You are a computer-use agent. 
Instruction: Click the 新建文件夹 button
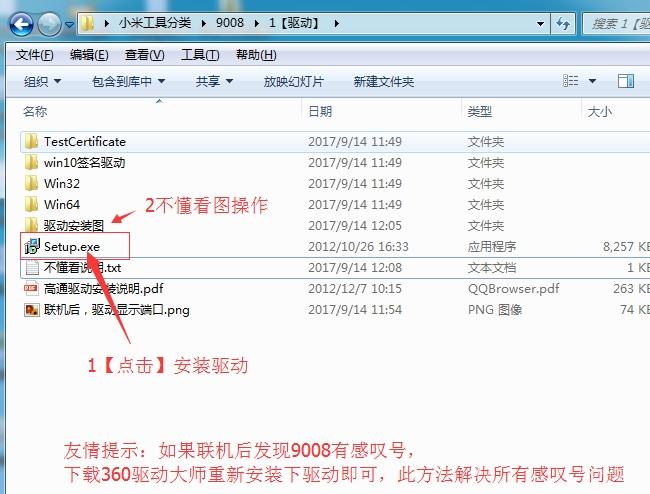tap(383, 81)
